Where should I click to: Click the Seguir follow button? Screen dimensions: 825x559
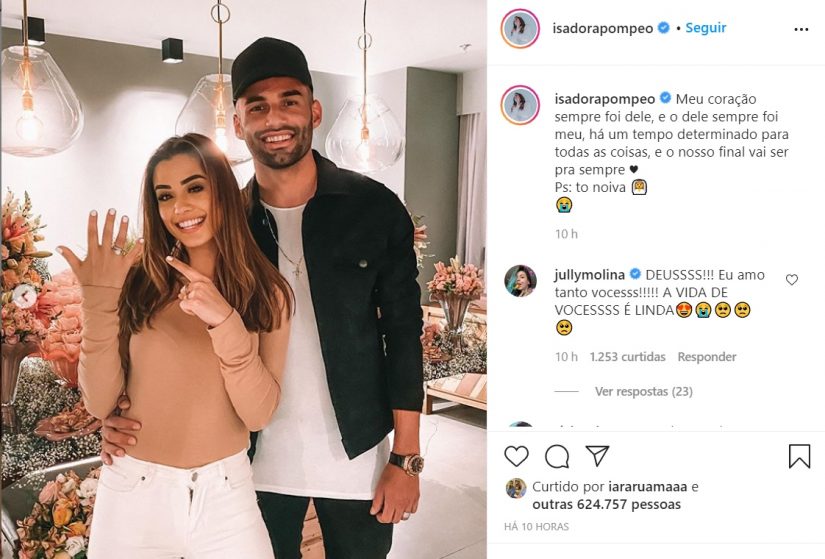tap(706, 28)
